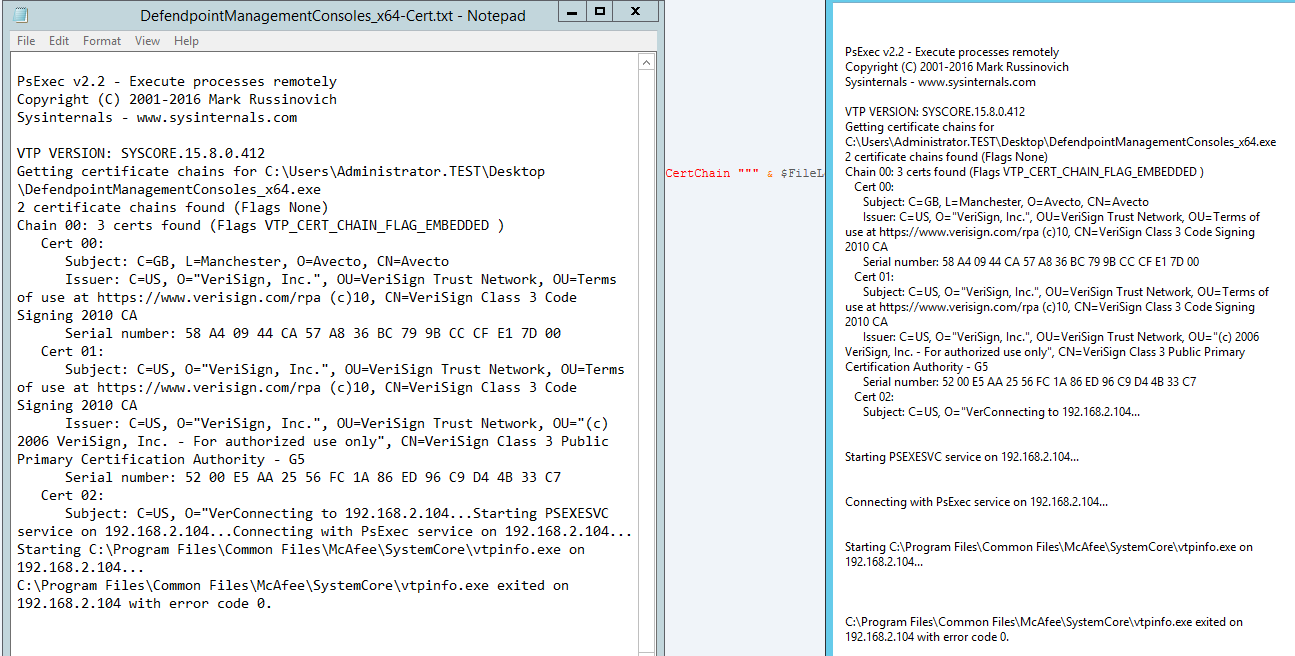Click '\DefendpointManagementConsoles_x64.exe' line in Notepad
Viewport: 1295px width, 656px height.
[169, 190]
